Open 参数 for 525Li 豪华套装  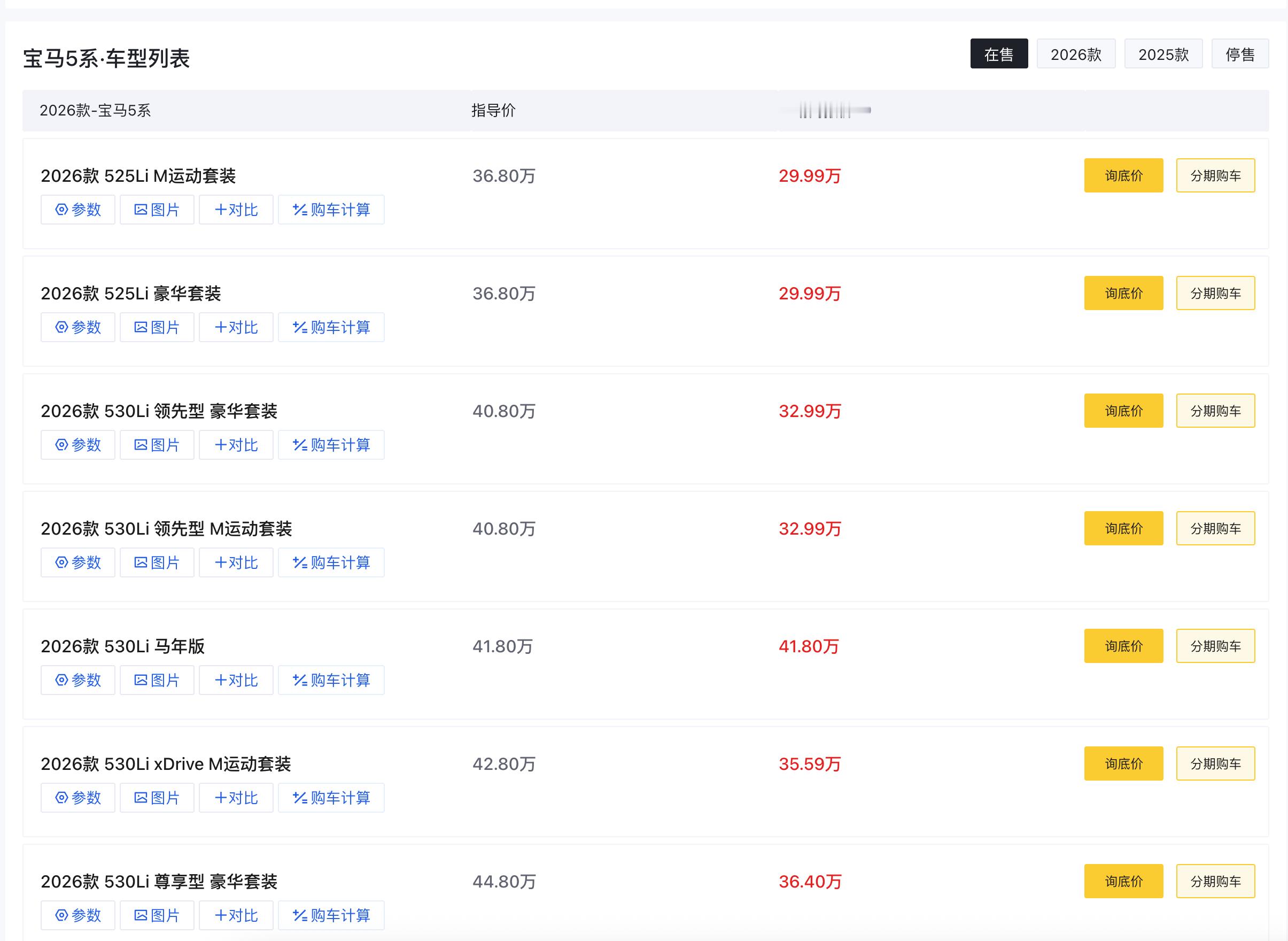click(78, 327)
